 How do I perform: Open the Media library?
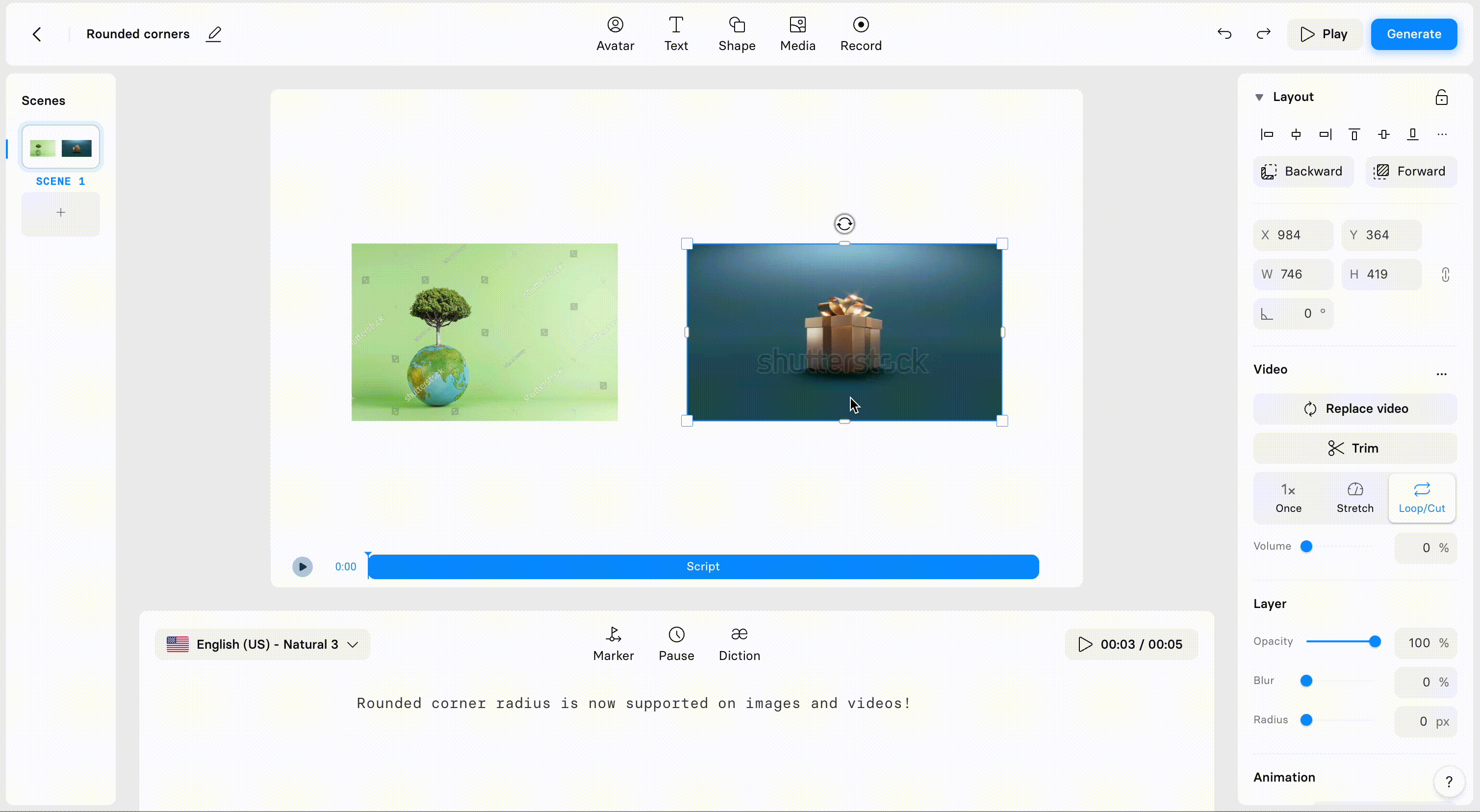click(797, 34)
